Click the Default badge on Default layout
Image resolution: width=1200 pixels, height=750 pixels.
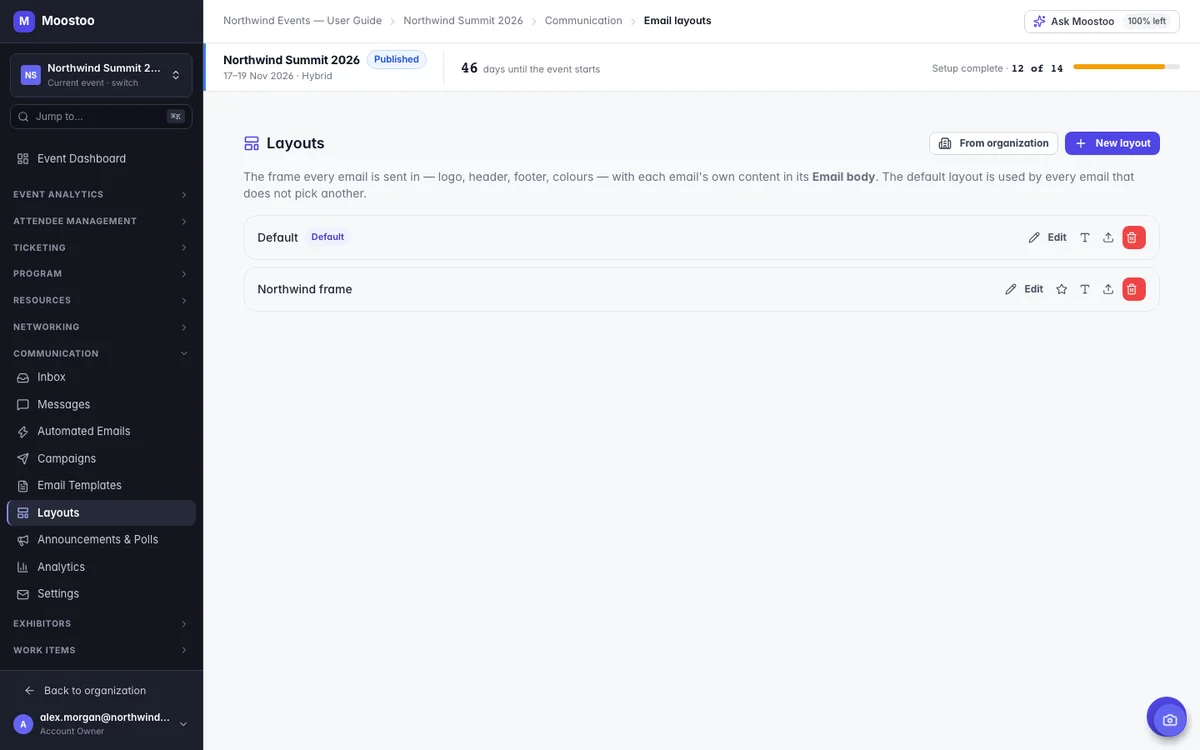coord(327,237)
